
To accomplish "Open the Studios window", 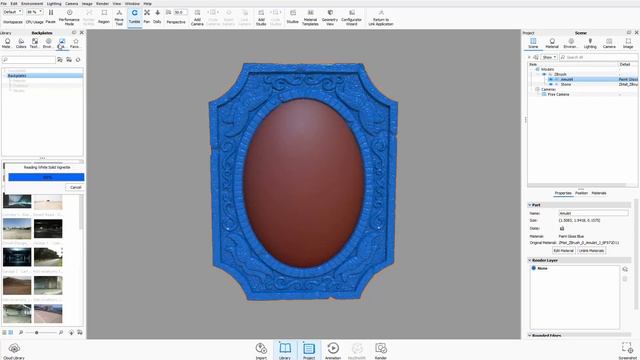I will [x=293, y=16].
